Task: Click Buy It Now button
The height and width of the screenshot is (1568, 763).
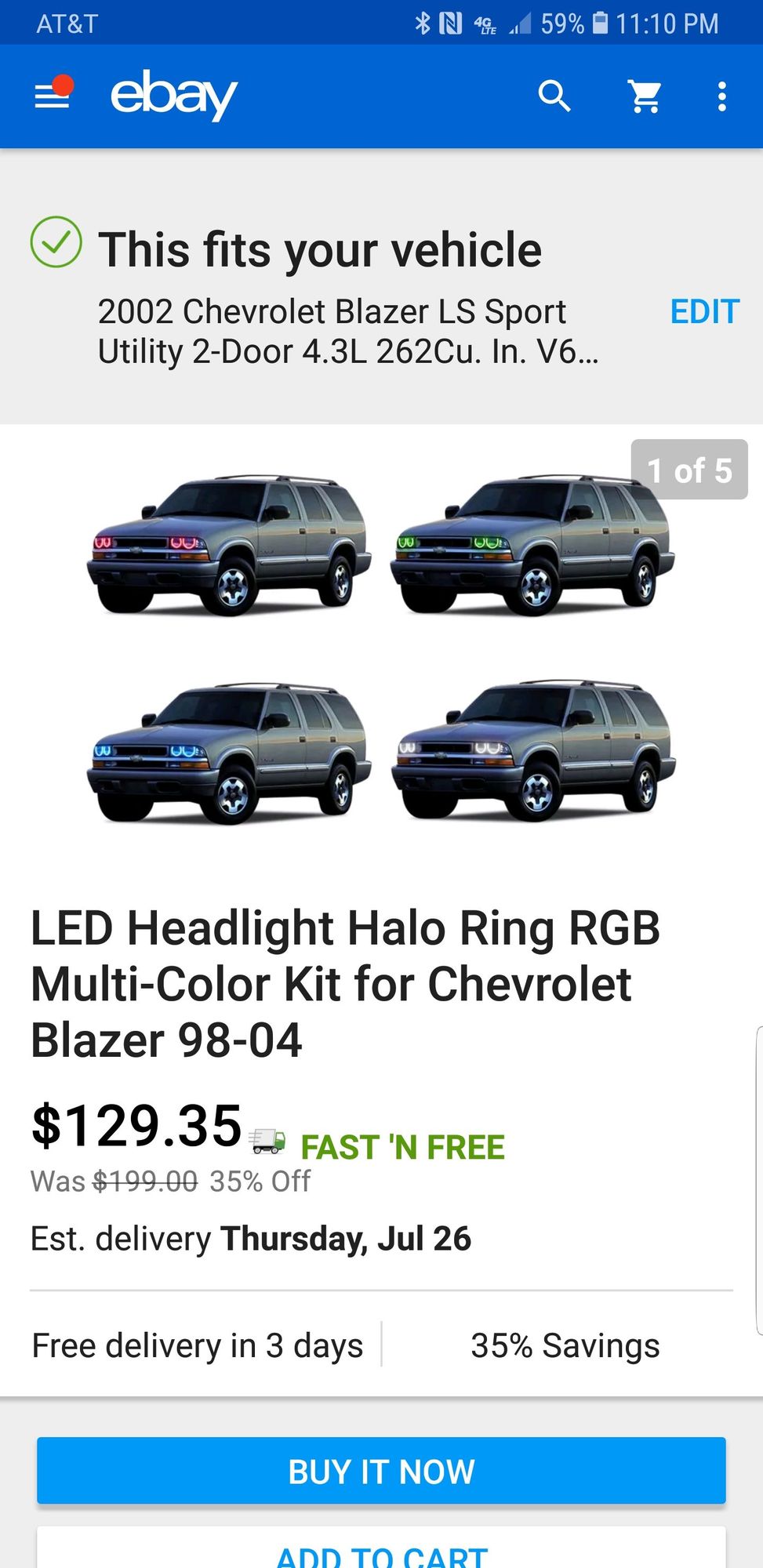Action: pyautogui.click(x=381, y=1471)
